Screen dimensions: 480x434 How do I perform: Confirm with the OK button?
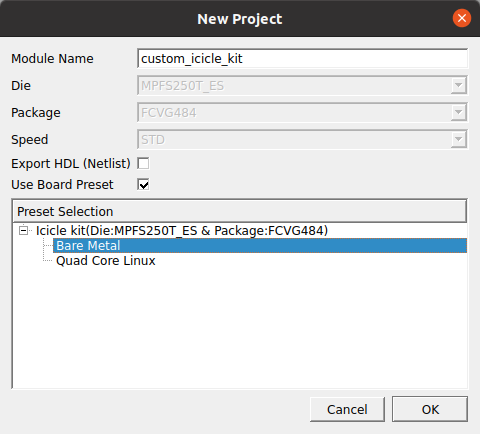coord(430,409)
